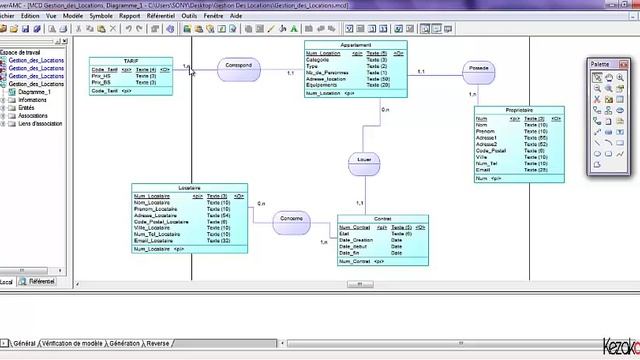Screen dimensions: 640x360
Task: Select the zoom in tool in Palette
Action: (620, 78)
